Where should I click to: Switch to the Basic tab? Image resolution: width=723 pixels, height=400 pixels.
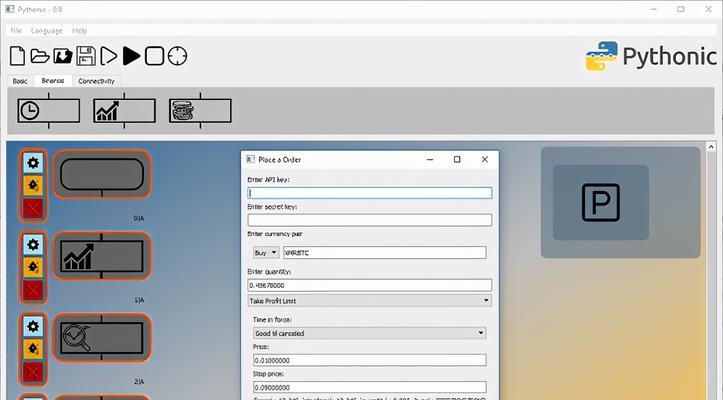(x=20, y=81)
